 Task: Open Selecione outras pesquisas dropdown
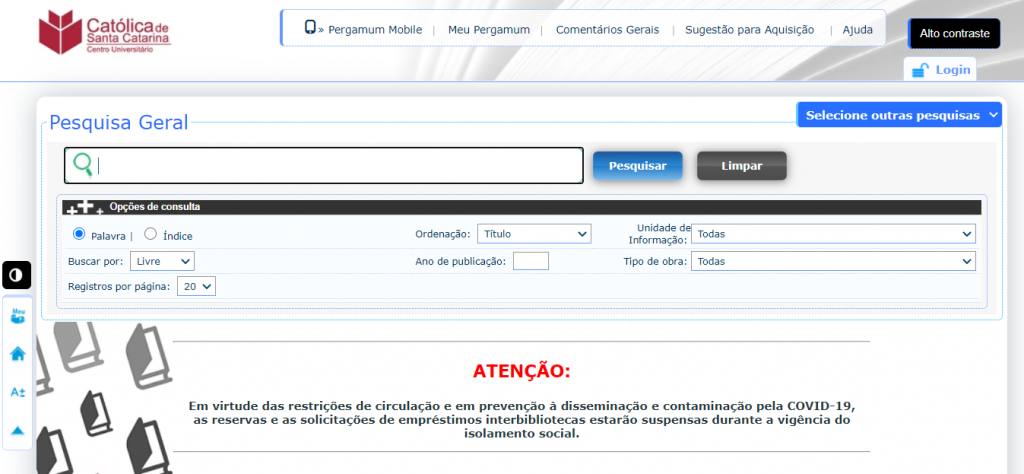point(899,115)
